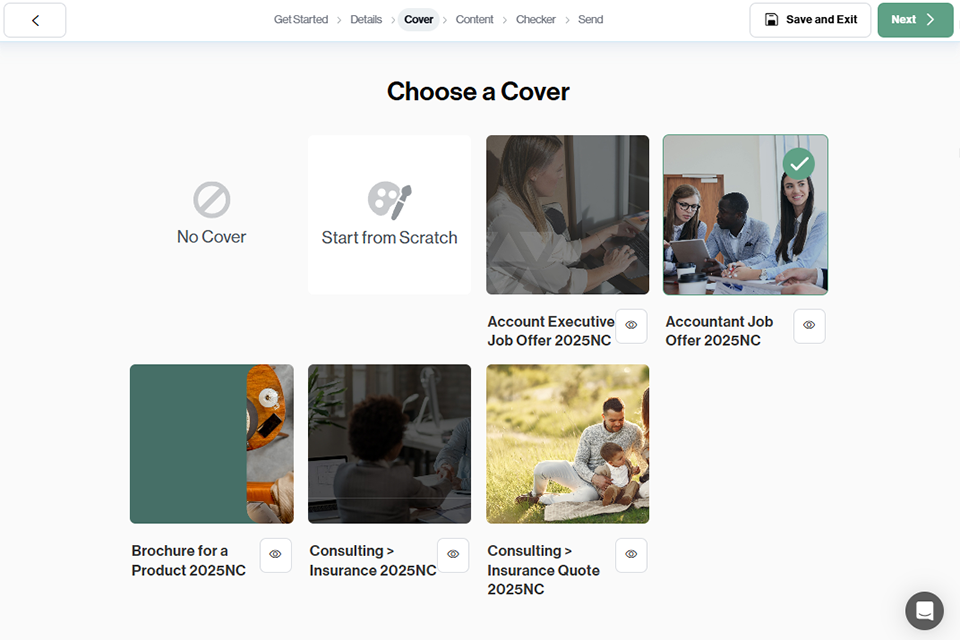Image resolution: width=960 pixels, height=640 pixels.
Task: Go to the Send step
Action: pos(590,20)
